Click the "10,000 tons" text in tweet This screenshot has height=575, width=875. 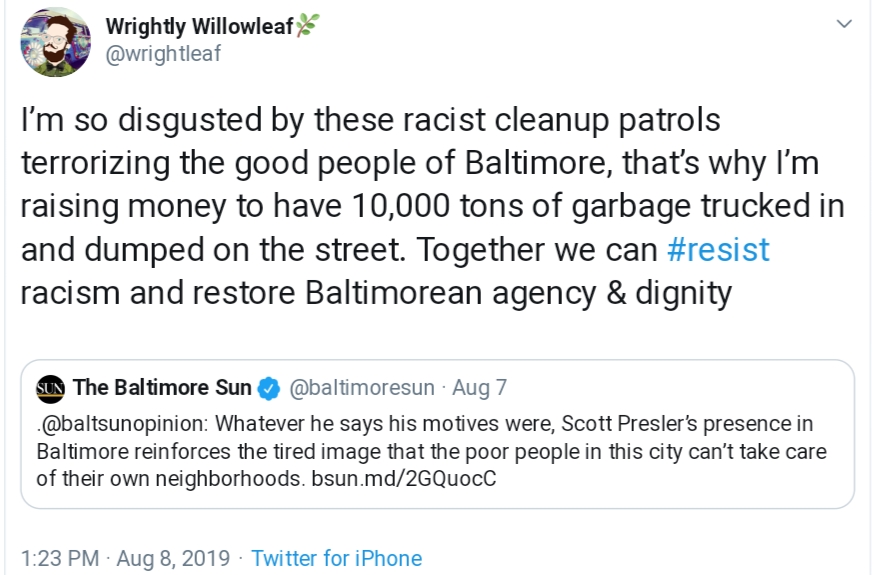[x=404, y=206]
